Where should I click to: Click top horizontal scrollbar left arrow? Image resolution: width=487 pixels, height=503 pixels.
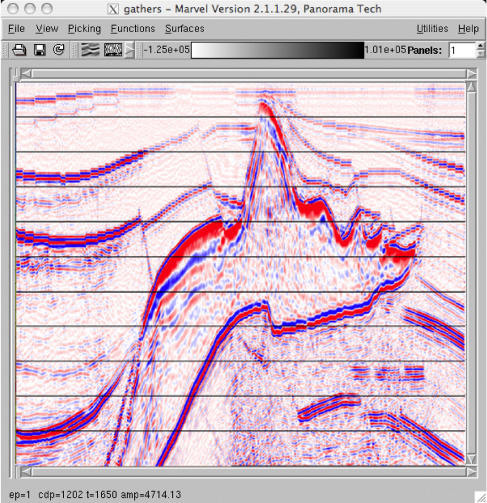(x=26, y=74)
